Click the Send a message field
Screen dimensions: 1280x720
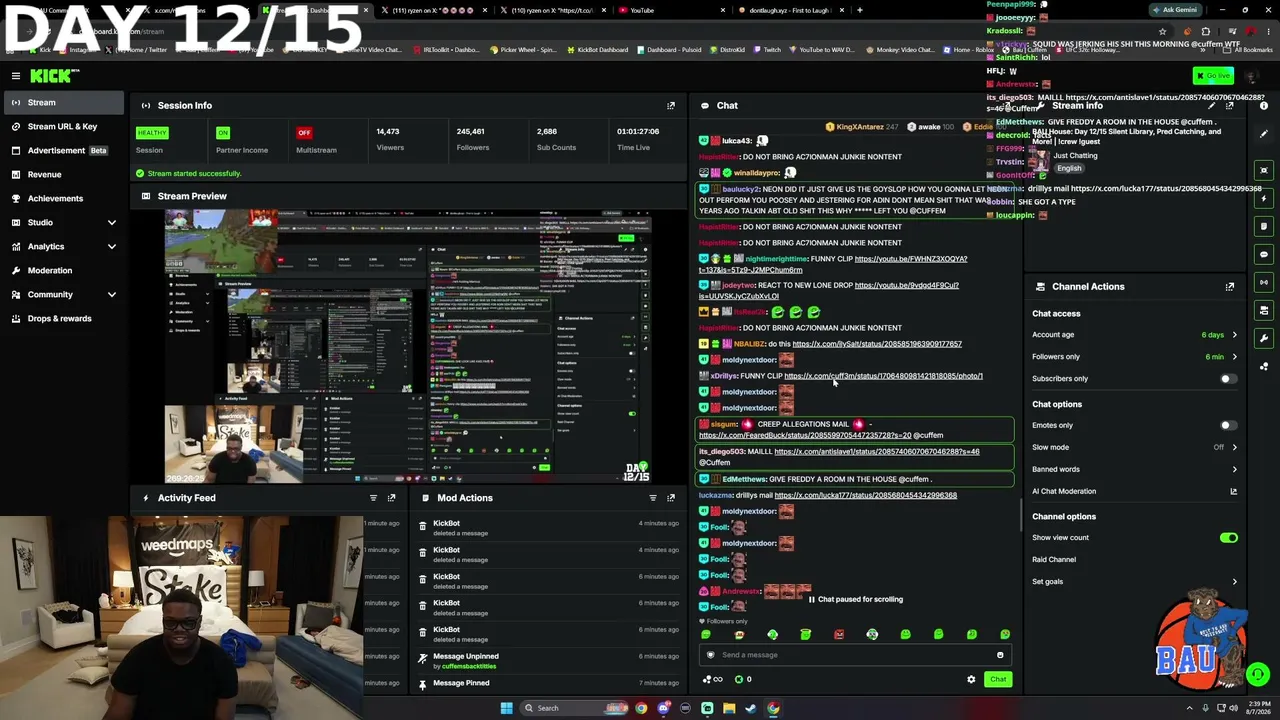(x=855, y=655)
